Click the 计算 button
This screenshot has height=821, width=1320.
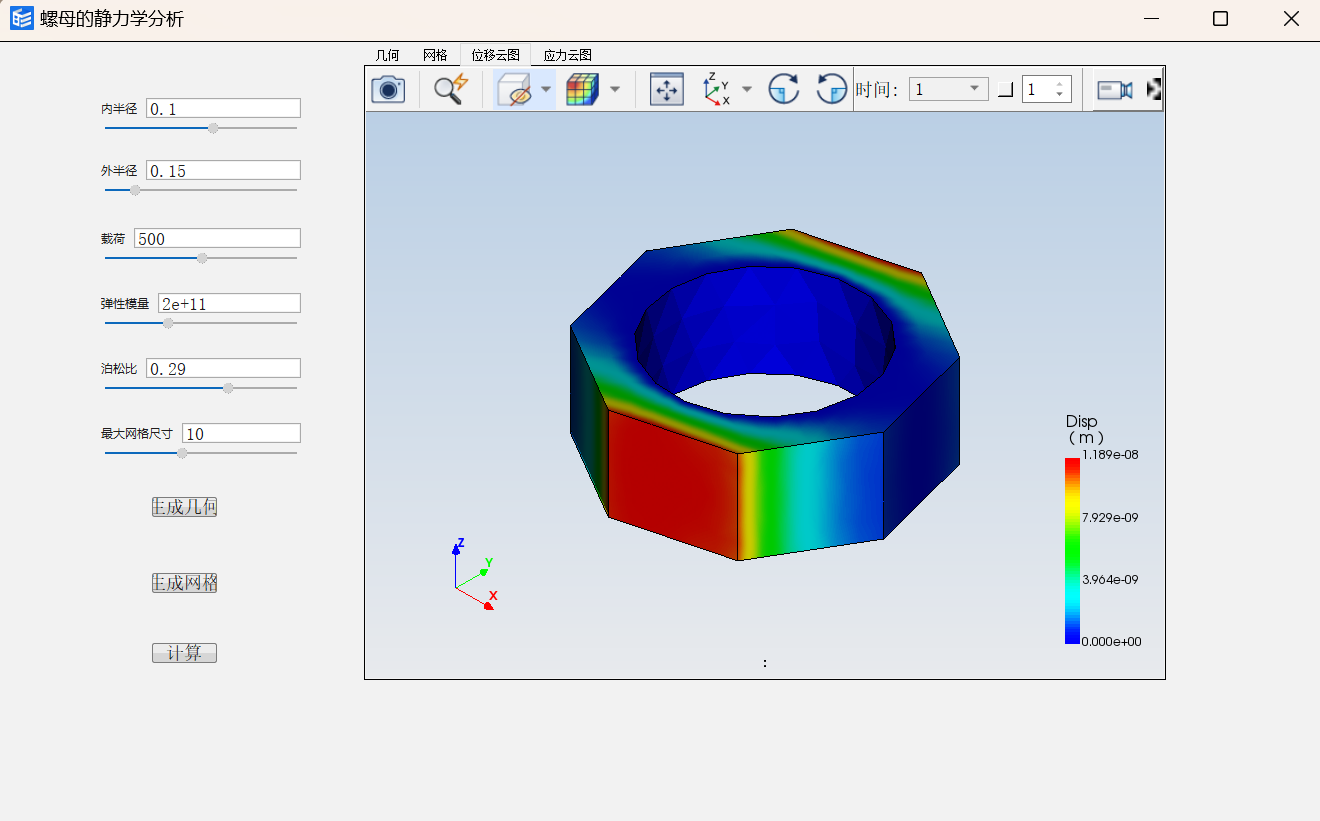pyautogui.click(x=184, y=653)
